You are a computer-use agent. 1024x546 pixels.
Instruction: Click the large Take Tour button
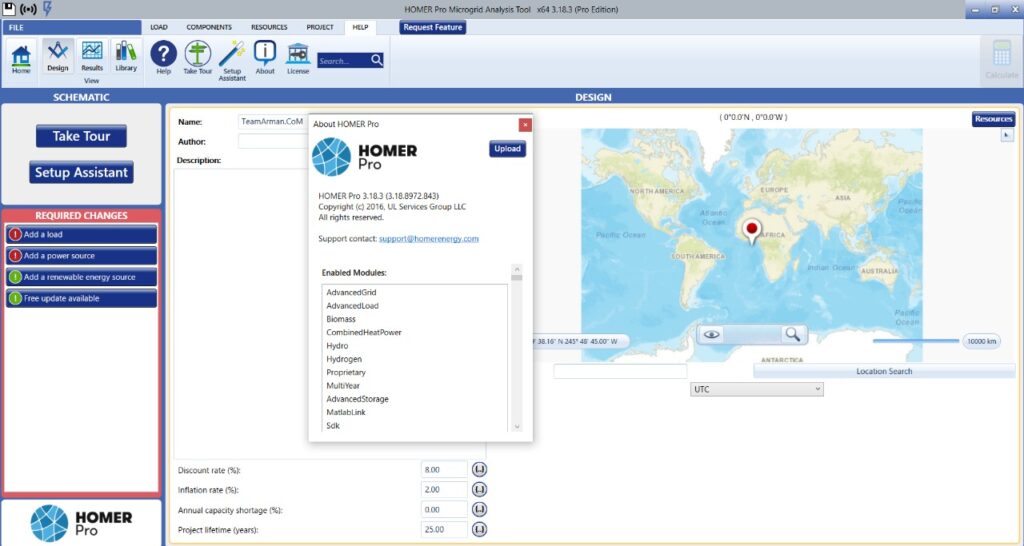tap(81, 136)
